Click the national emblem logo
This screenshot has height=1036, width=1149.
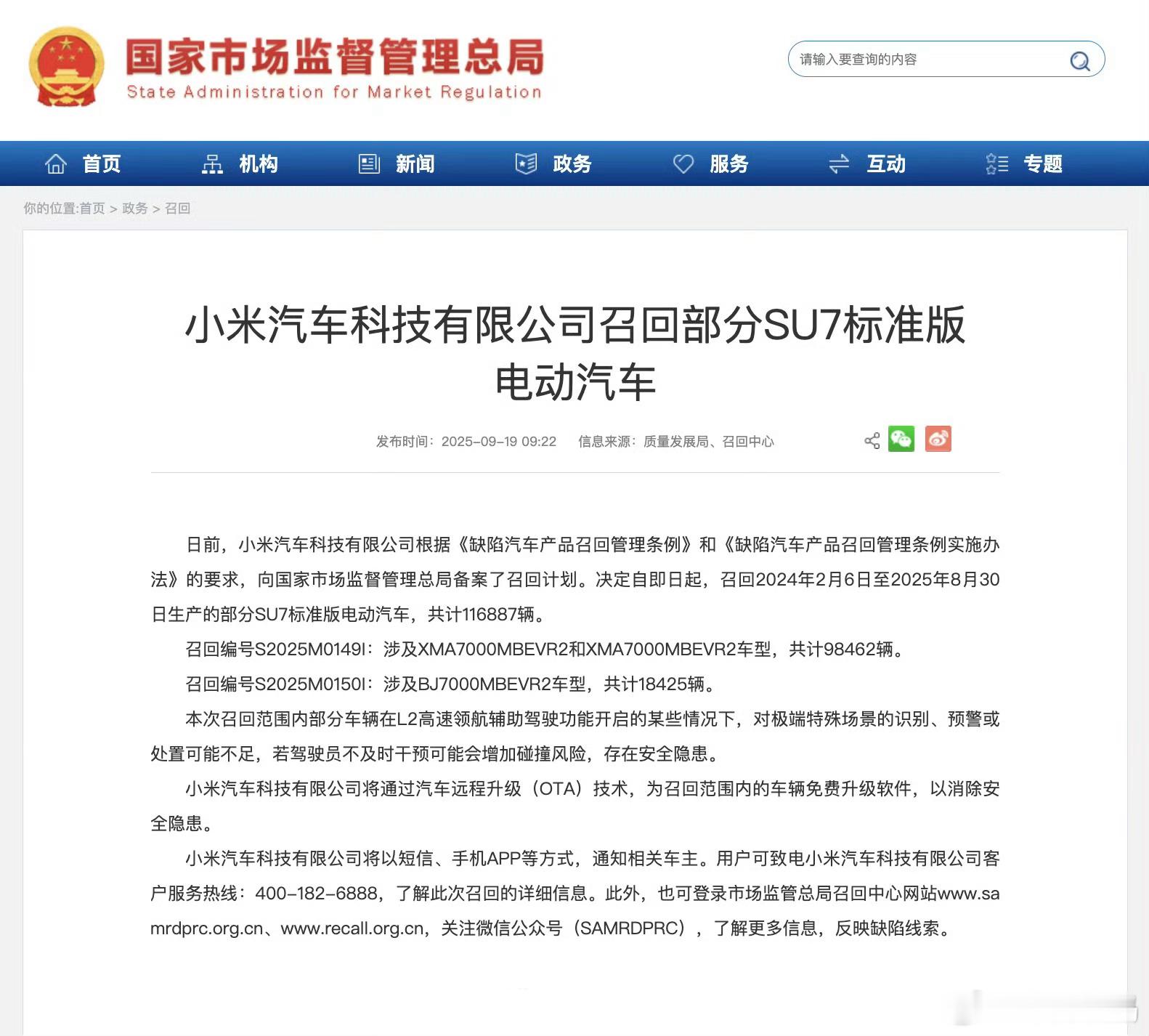point(66,67)
